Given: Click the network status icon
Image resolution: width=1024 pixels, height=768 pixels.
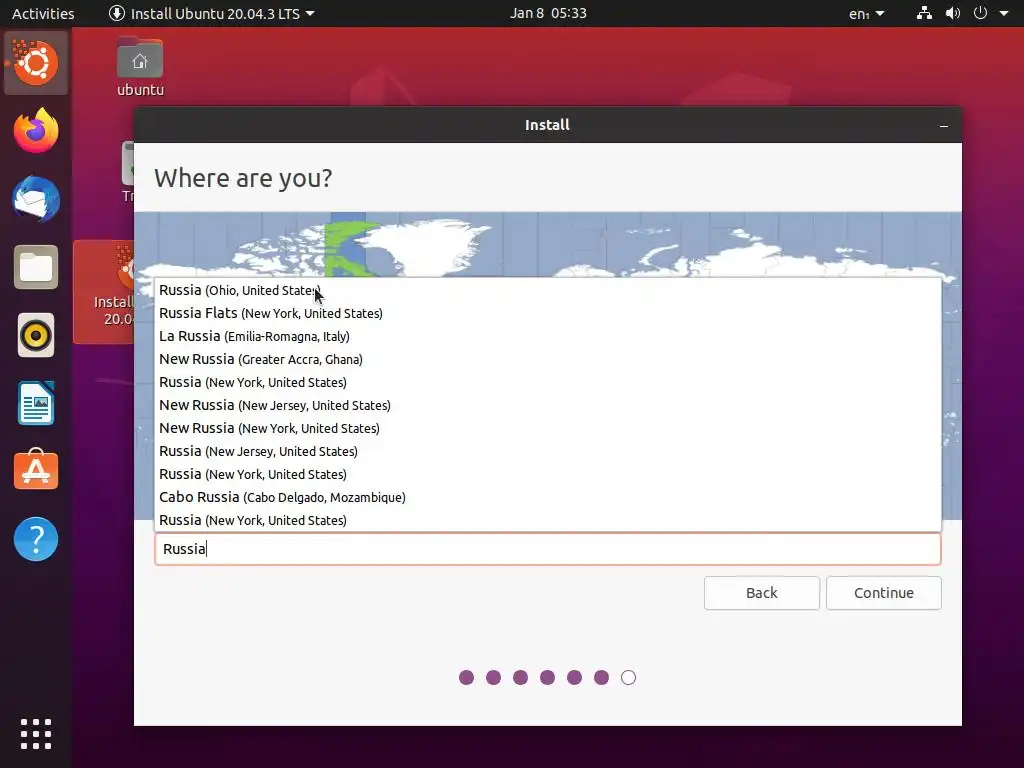Looking at the screenshot, I should 924,13.
